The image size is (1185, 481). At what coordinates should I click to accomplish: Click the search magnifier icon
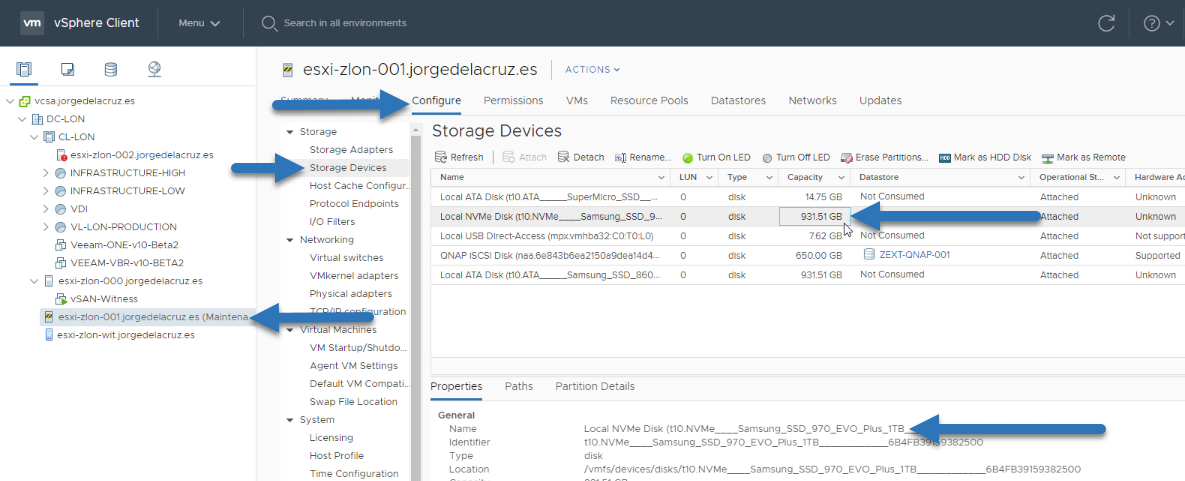pos(269,23)
